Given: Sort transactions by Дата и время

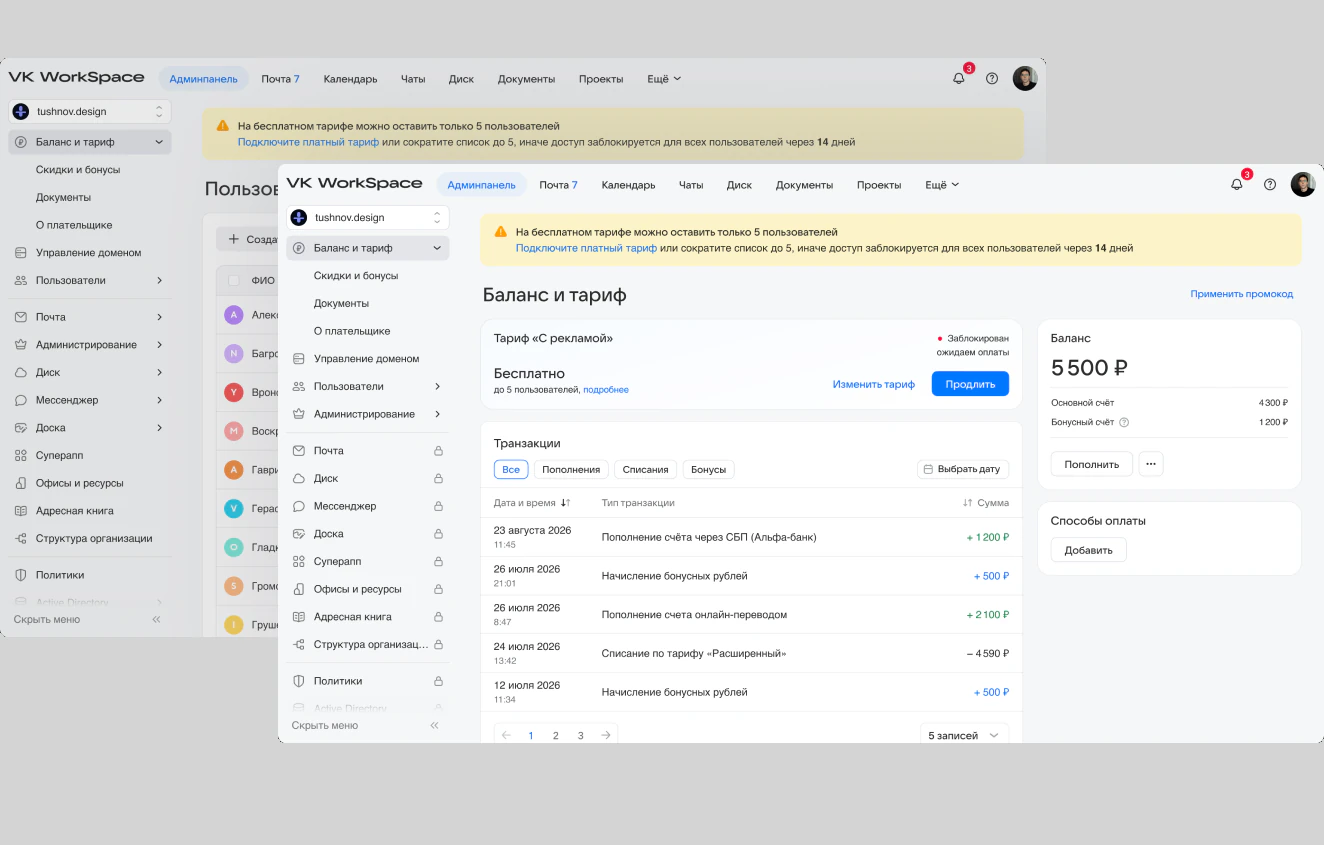Looking at the screenshot, I should 532,503.
